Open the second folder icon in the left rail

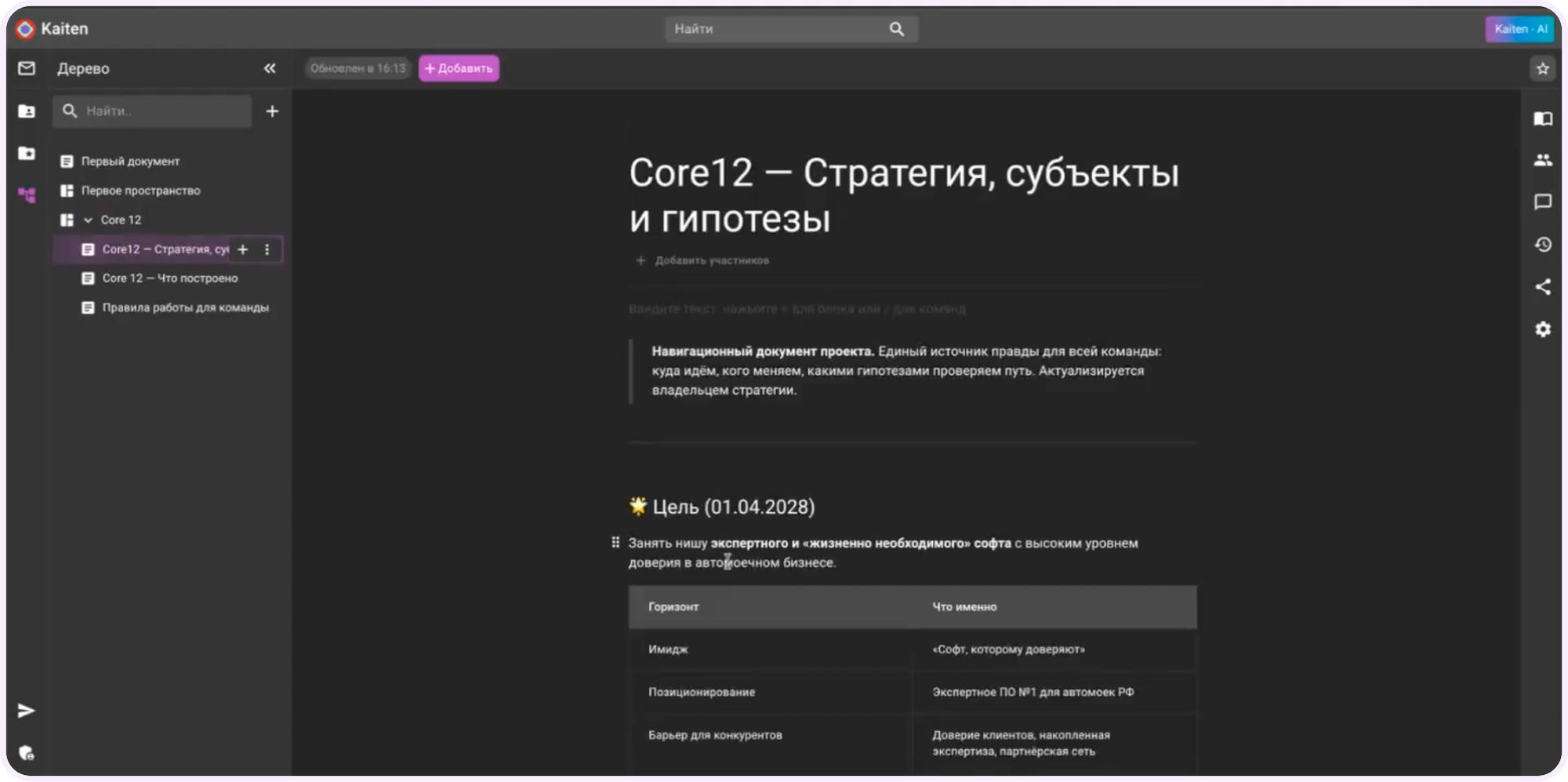pyautogui.click(x=27, y=153)
